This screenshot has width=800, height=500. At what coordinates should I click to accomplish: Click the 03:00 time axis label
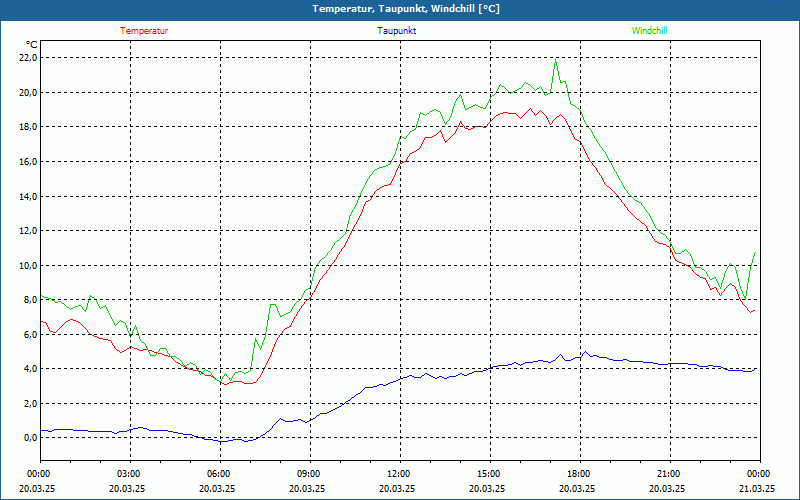130,474
